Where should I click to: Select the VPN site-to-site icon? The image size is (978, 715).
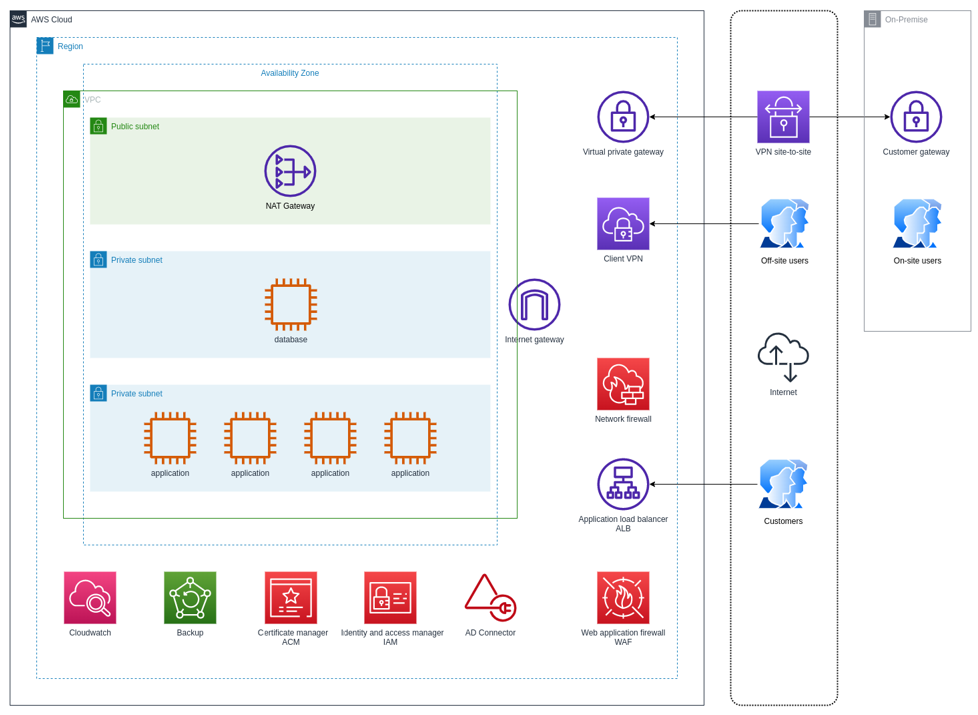[783, 117]
